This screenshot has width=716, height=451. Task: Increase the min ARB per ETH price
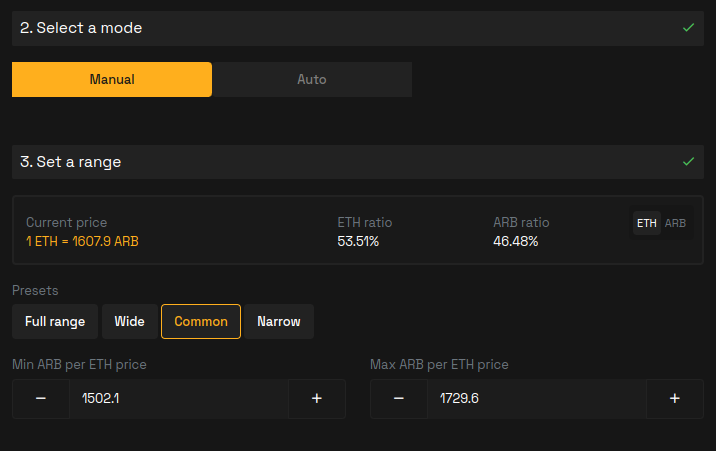(317, 399)
